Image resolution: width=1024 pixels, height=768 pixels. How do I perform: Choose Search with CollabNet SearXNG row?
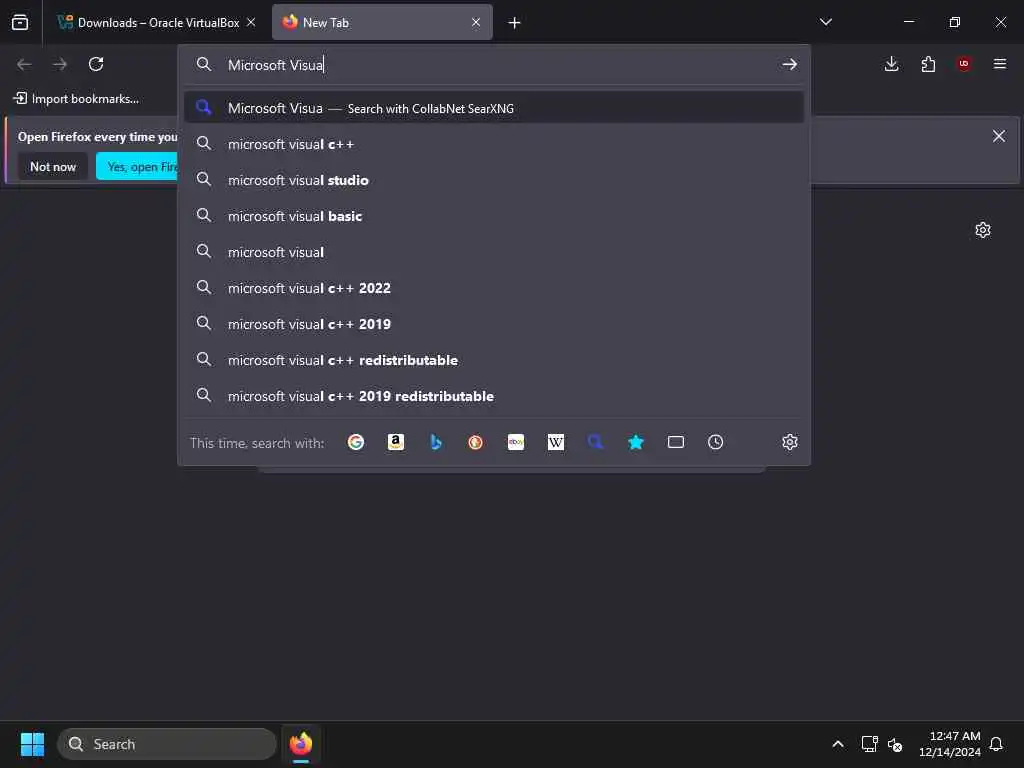494,108
